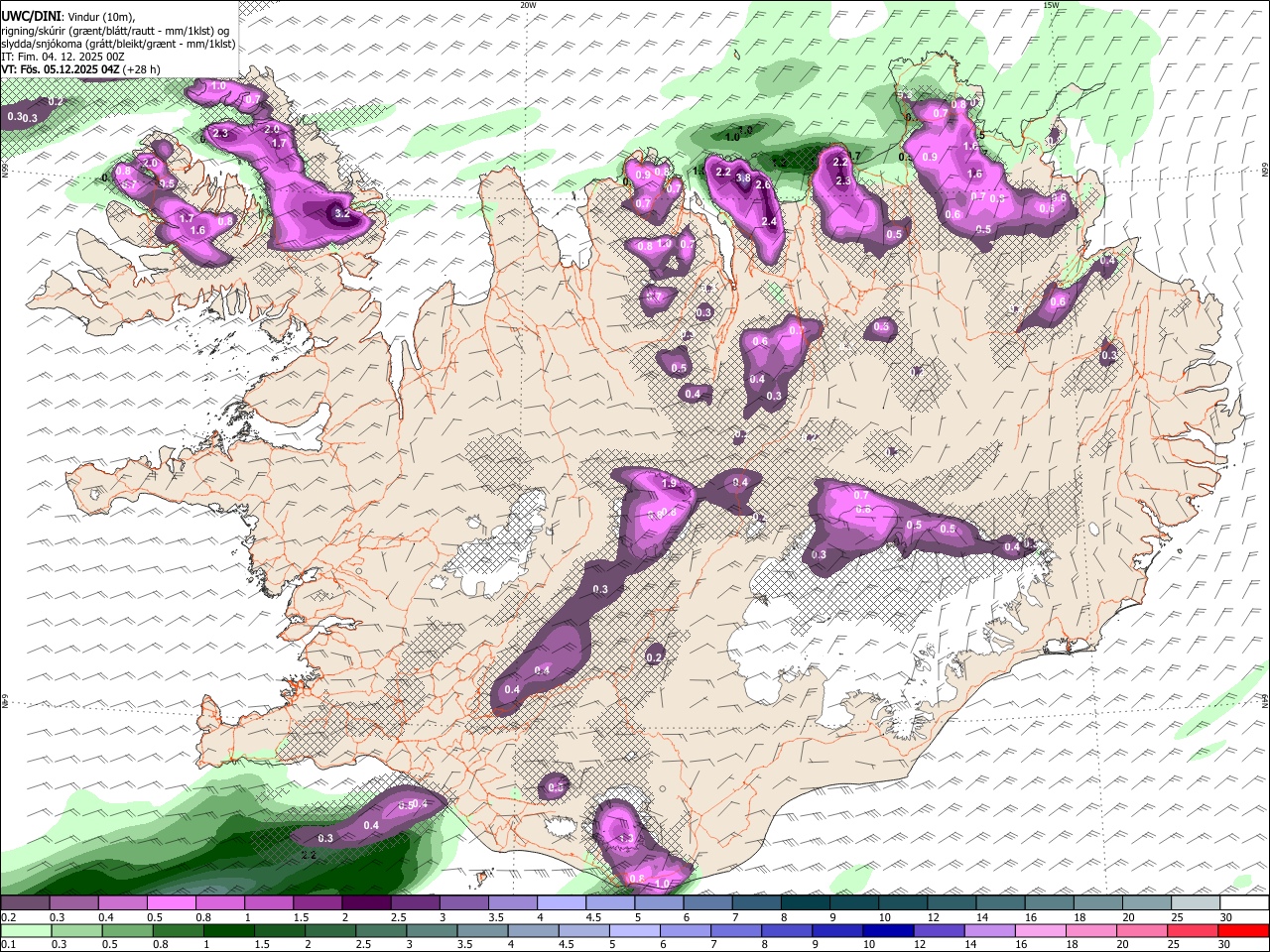The height and width of the screenshot is (952, 1270).
Task: Click the '30' label in the rain legend row
Action: point(1226,945)
